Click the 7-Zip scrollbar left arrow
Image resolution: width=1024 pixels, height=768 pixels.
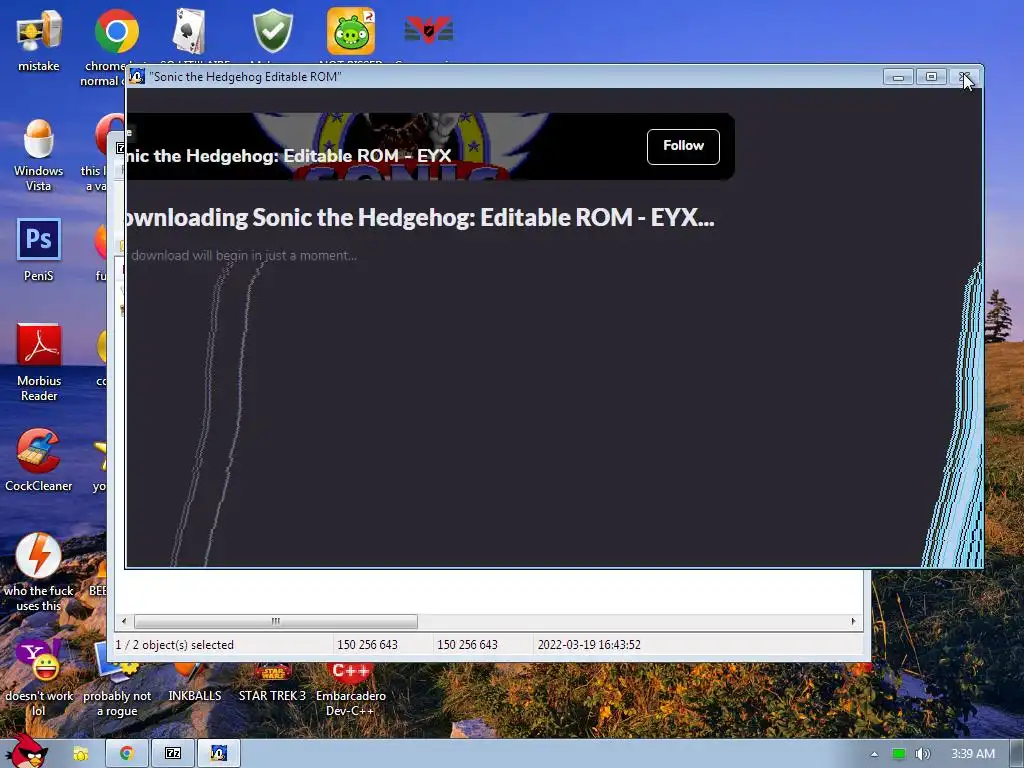click(x=124, y=621)
